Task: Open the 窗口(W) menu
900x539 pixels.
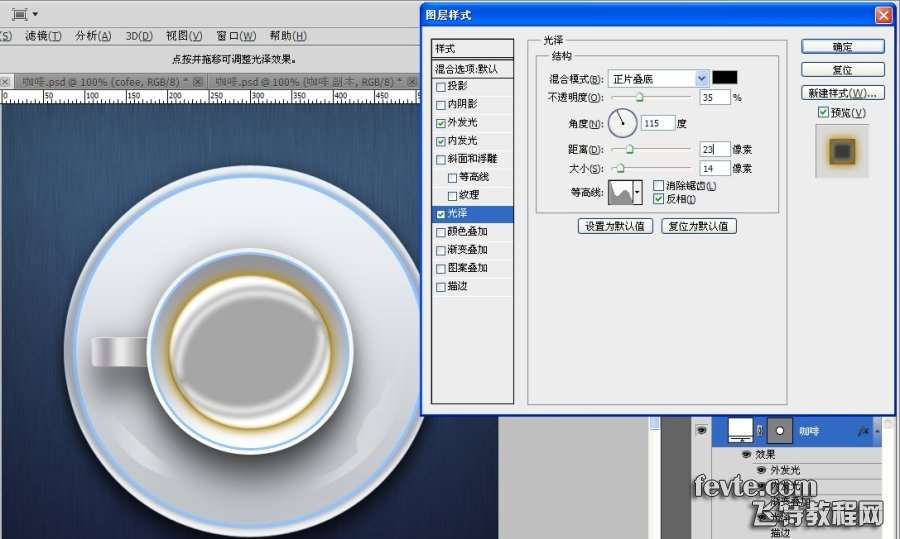Action: [236, 36]
